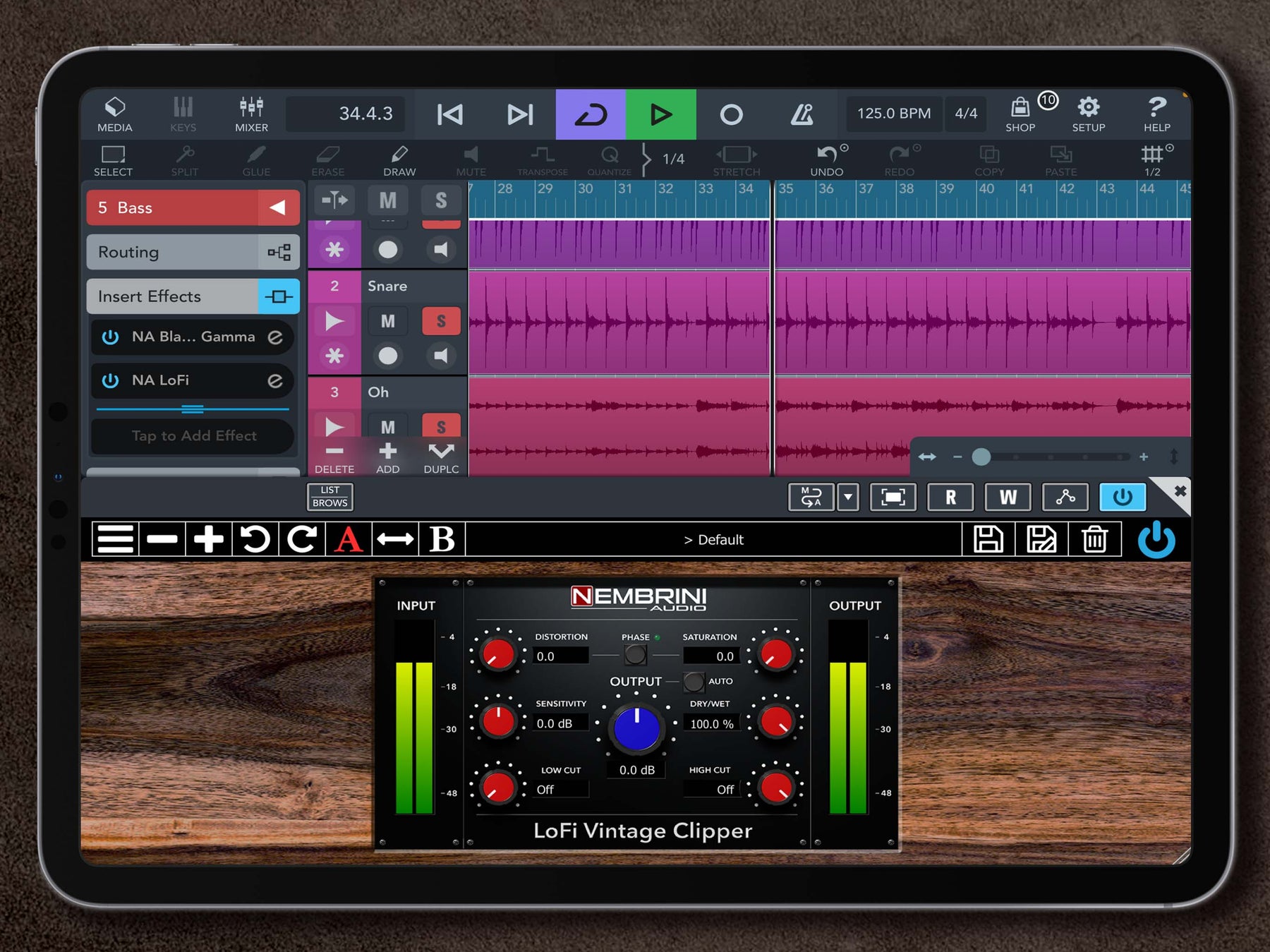Toggle the cycle loop button

click(x=591, y=114)
